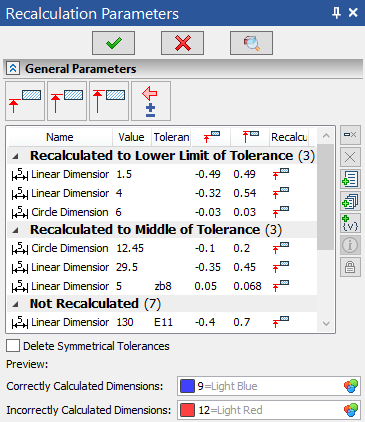Click the Recalcu column header
The width and height of the screenshot is (365, 422).
289,137
